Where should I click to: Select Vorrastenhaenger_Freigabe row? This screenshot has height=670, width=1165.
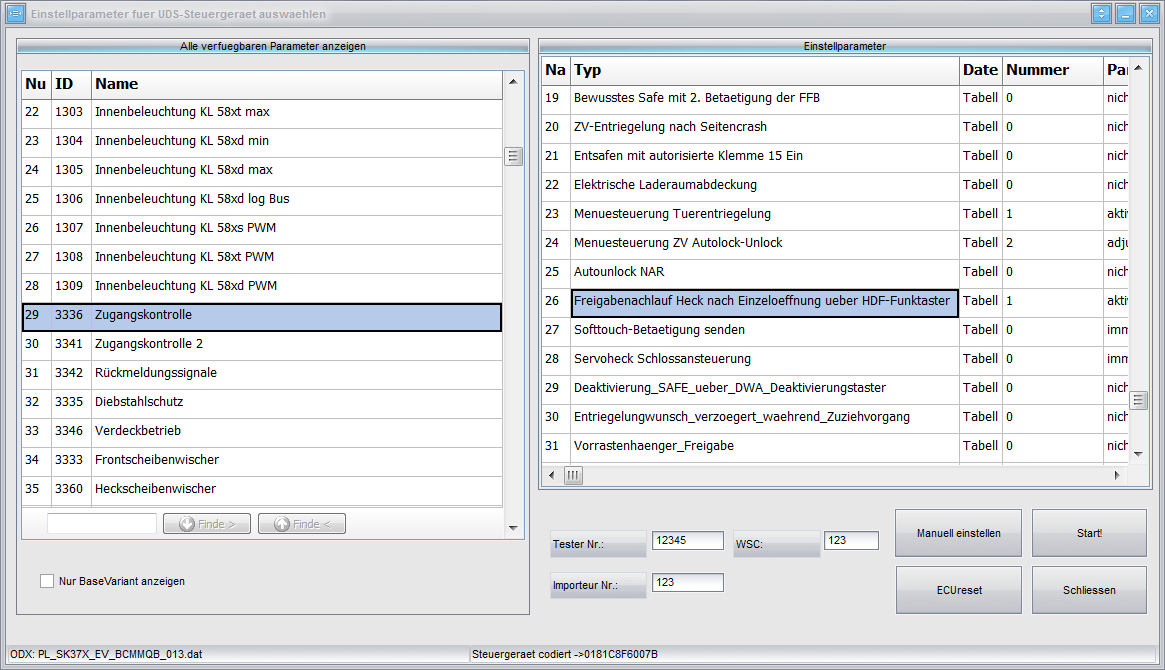[x=835, y=446]
